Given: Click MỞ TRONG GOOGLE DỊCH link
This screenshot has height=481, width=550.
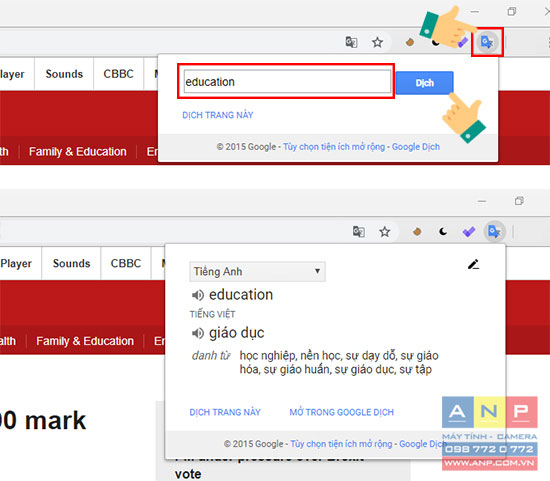Looking at the screenshot, I should click(x=342, y=412).
